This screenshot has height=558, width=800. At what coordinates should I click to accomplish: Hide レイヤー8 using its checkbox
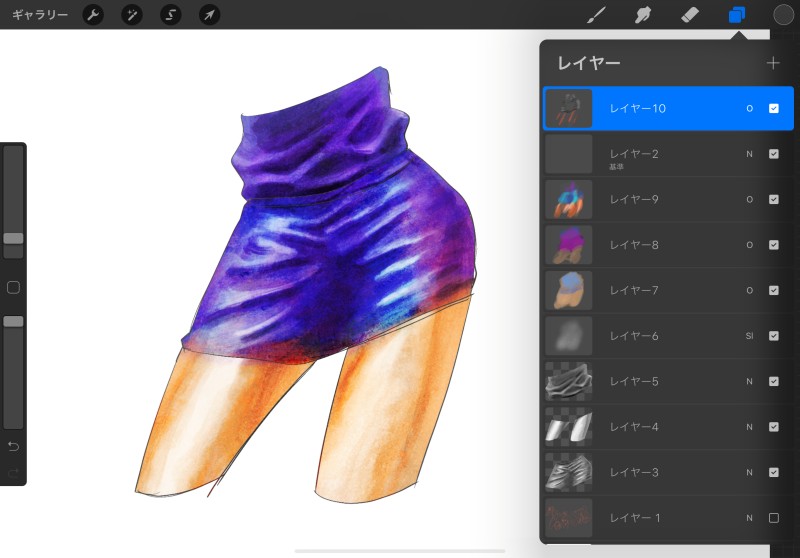(x=773, y=245)
